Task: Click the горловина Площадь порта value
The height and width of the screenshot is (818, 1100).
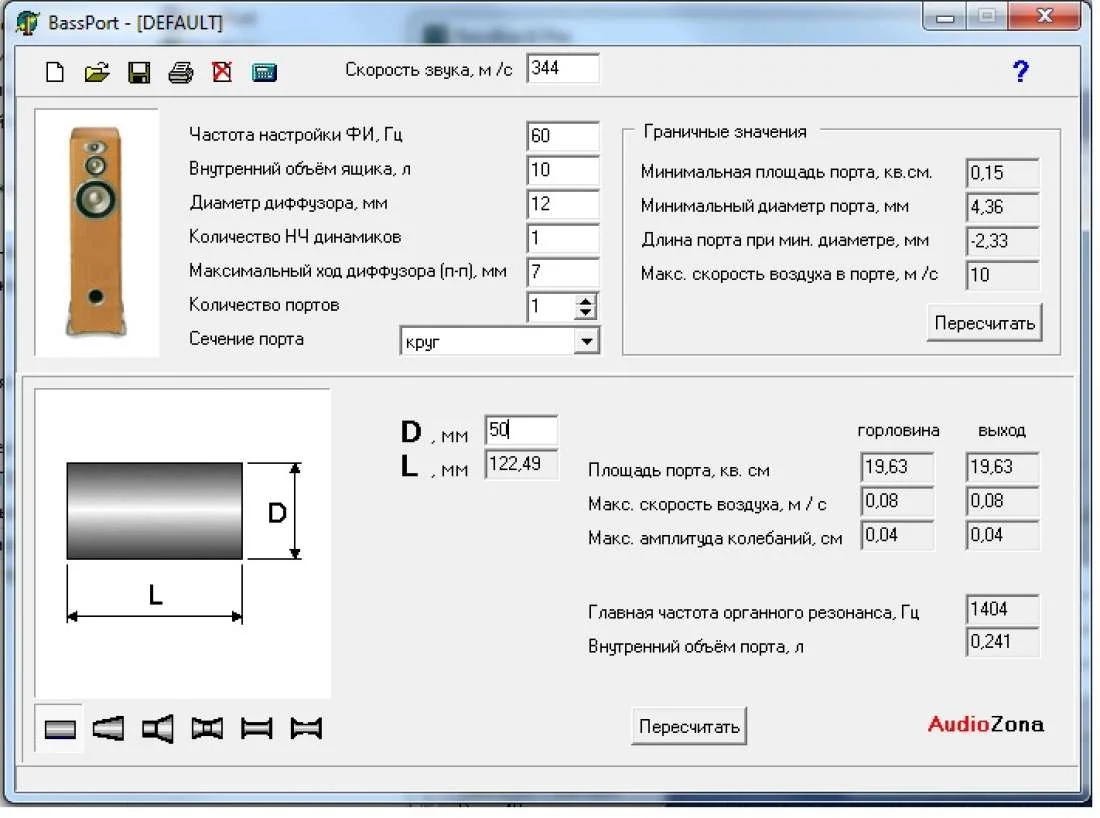Action: click(897, 467)
